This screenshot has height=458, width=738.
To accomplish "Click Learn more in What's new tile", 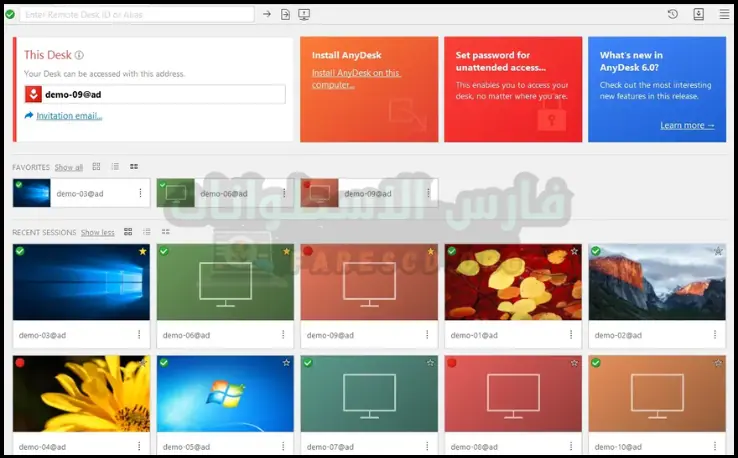I will [687, 125].
